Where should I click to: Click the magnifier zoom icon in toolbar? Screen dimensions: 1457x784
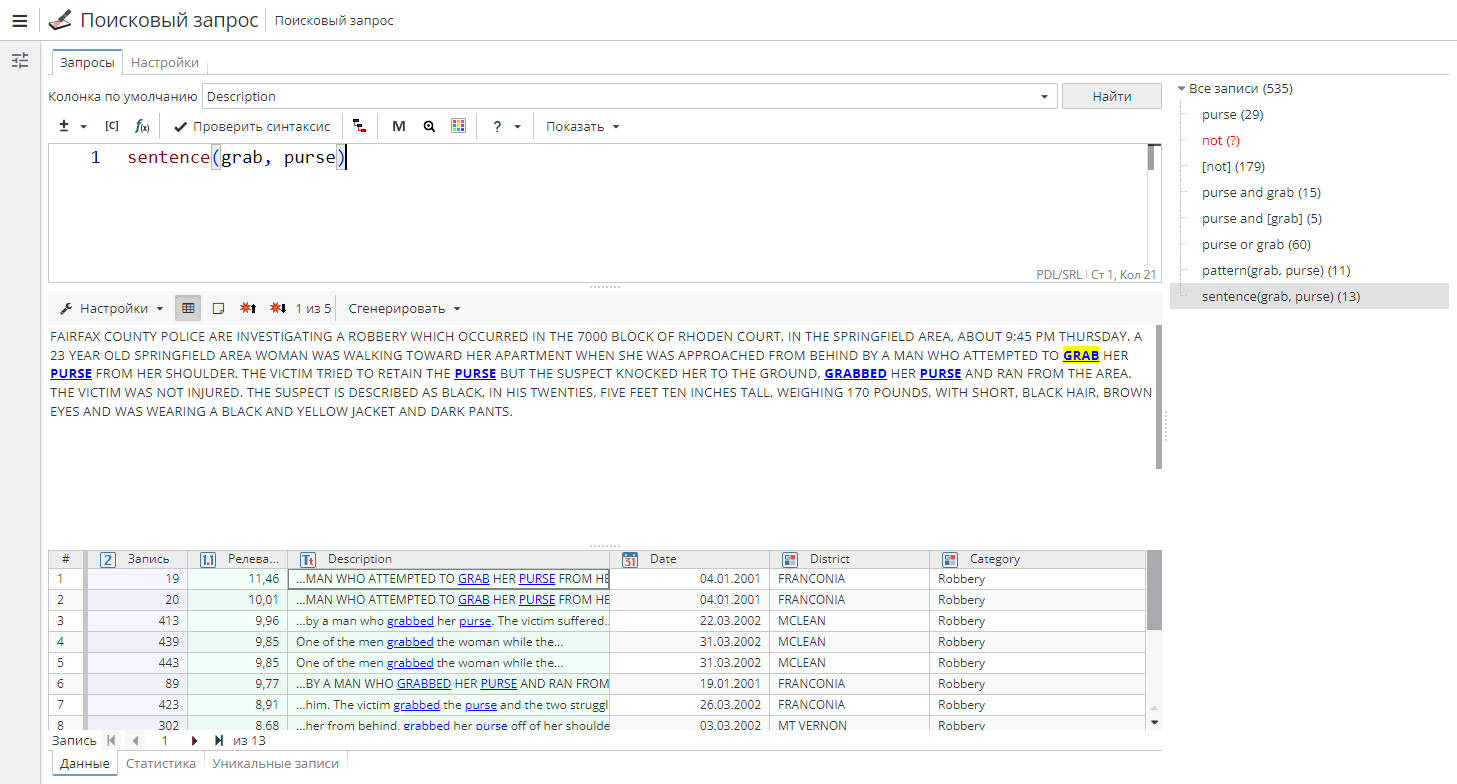(x=429, y=126)
